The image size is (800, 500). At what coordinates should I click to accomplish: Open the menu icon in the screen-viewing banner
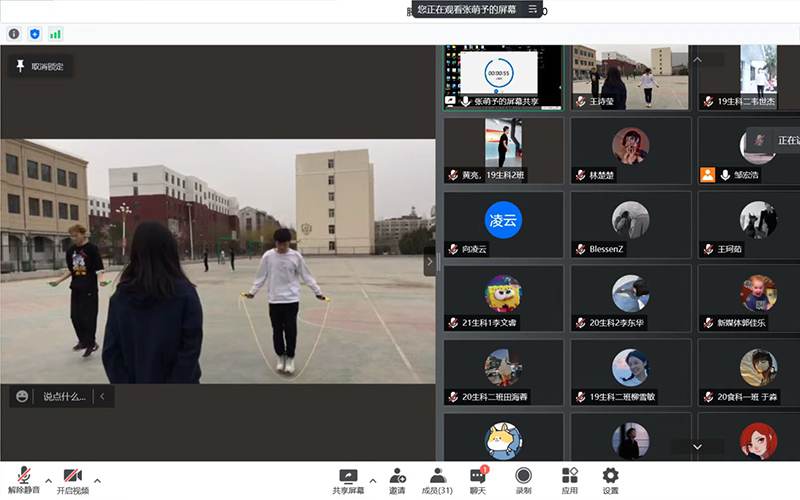coord(532,9)
